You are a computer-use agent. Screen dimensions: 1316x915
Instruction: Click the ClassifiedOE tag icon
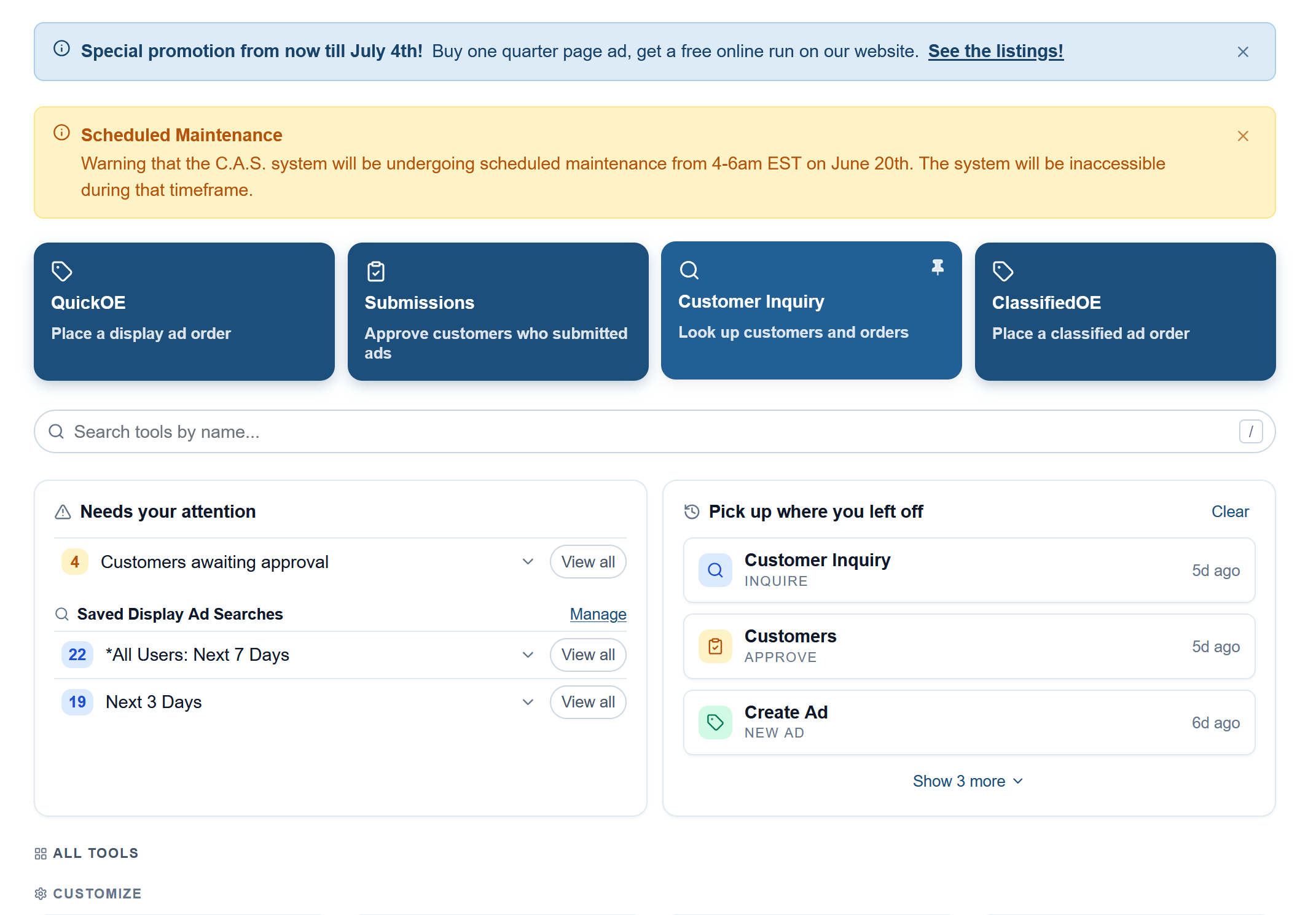click(x=1003, y=271)
